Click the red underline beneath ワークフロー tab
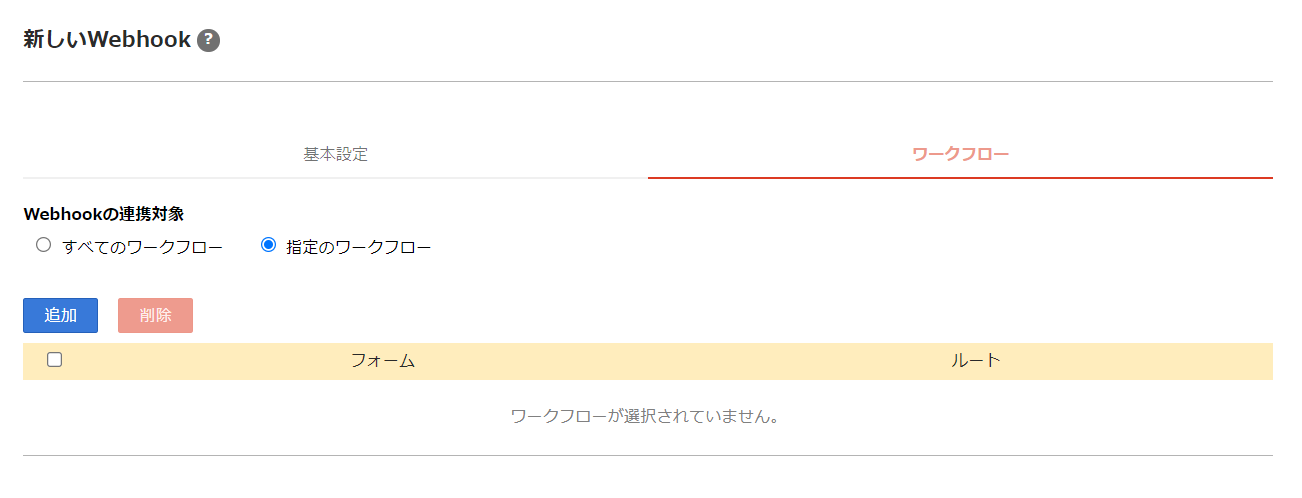The image size is (1302, 498). (x=960, y=178)
